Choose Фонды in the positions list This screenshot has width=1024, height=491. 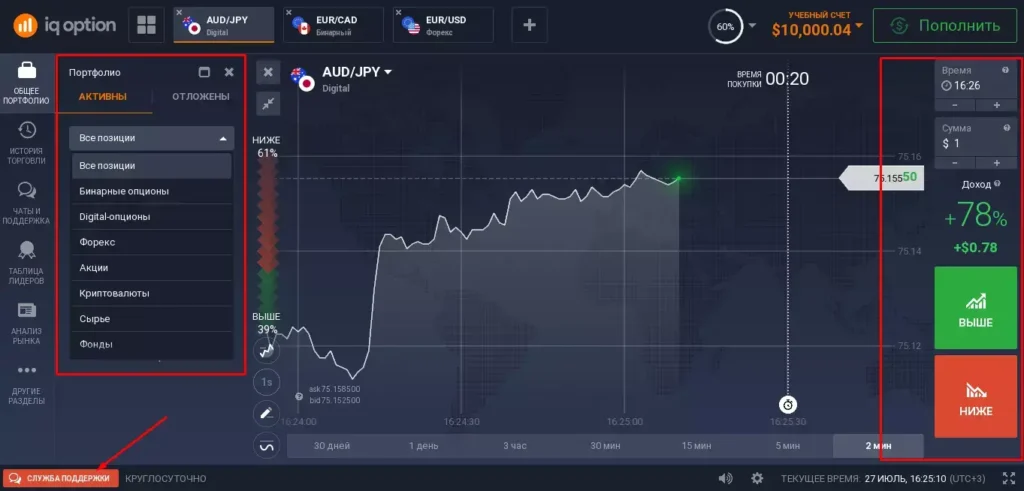(152, 344)
